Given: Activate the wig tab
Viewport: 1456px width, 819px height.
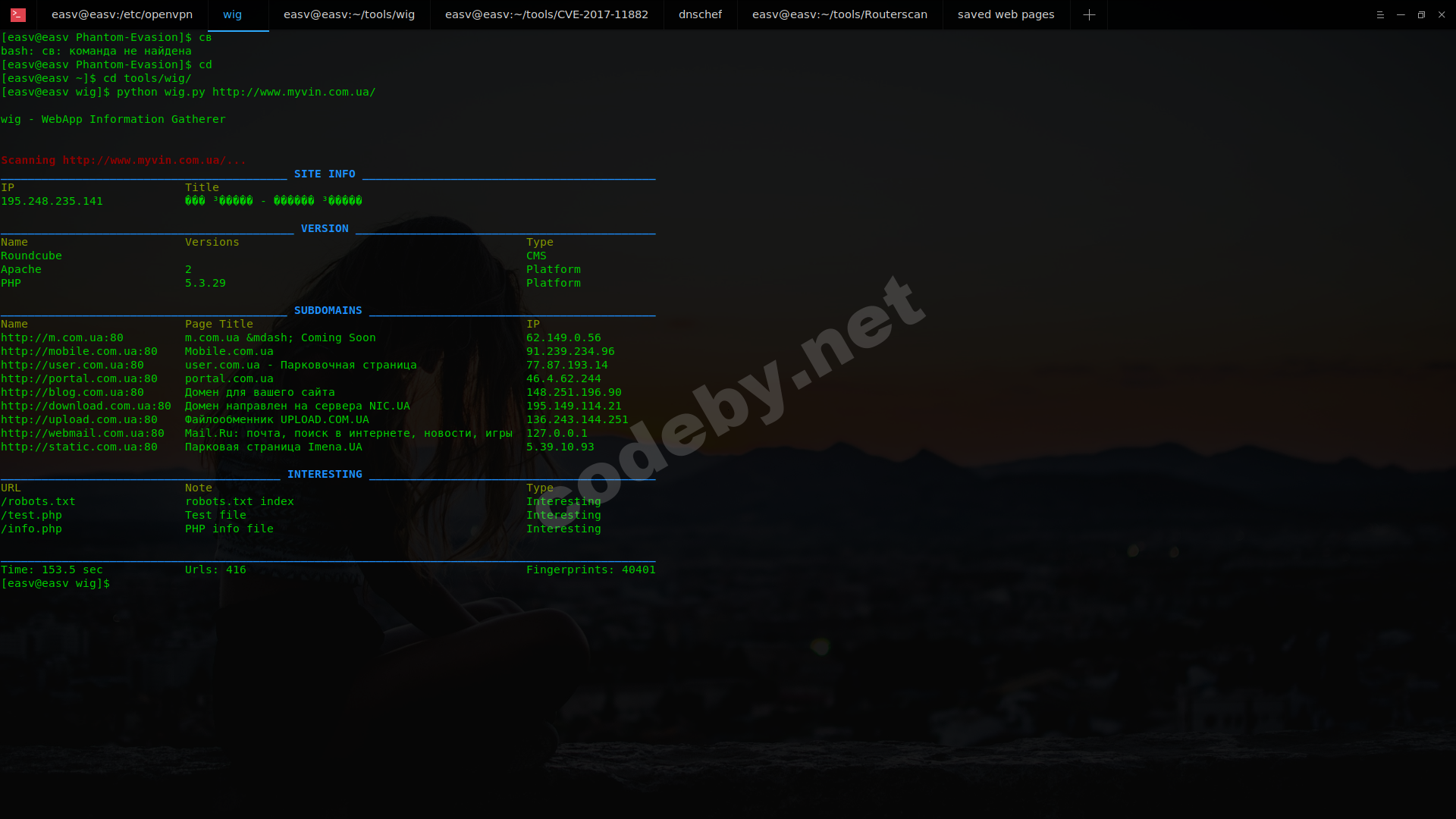Looking at the screenshot, I should click(x=232, y=14).
